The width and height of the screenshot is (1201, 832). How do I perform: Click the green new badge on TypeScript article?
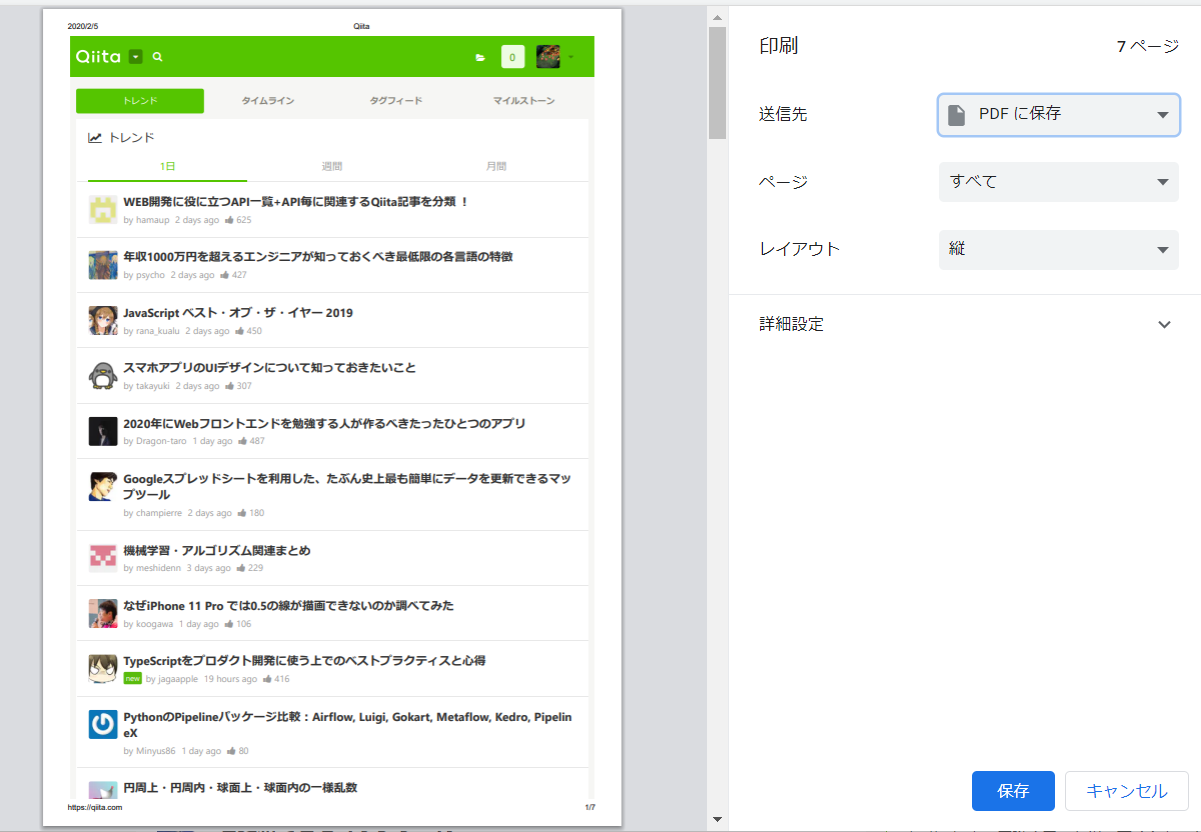(x=132, y=679)
